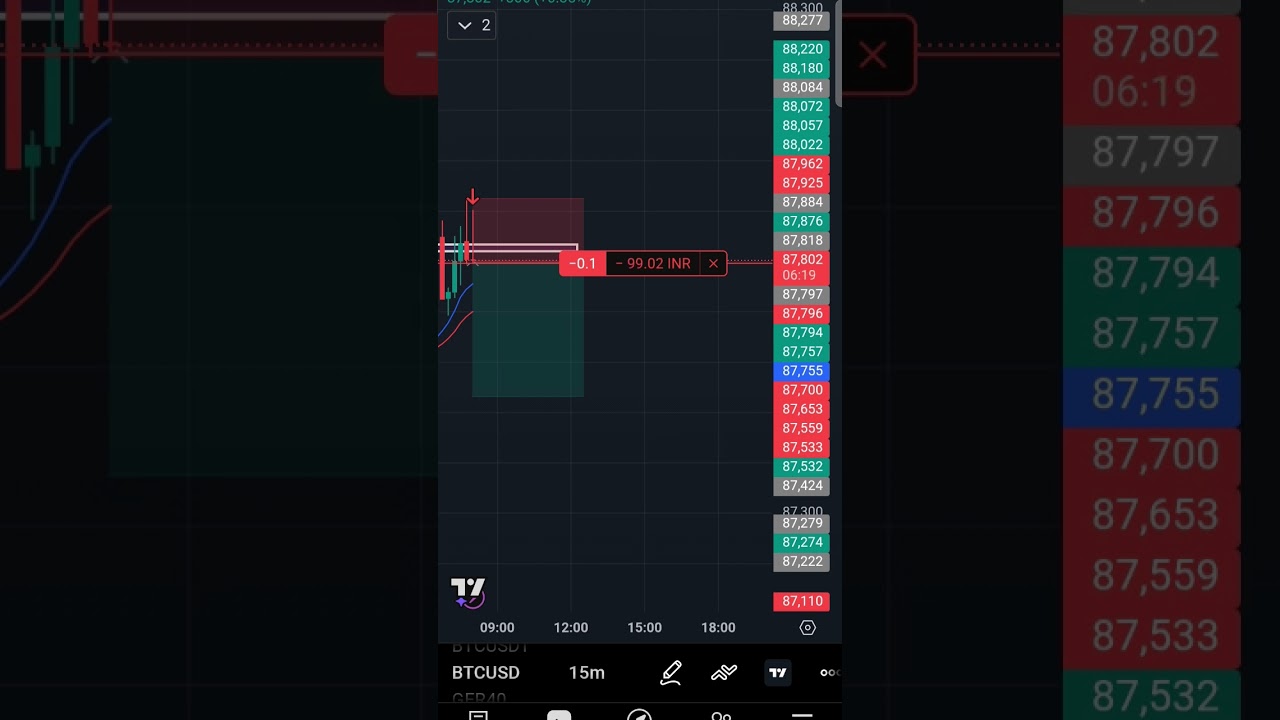Tap the 12:00 time axis label
Image resolution: width=1280 pixels, height=720 pixels.
tap(571, 628)
